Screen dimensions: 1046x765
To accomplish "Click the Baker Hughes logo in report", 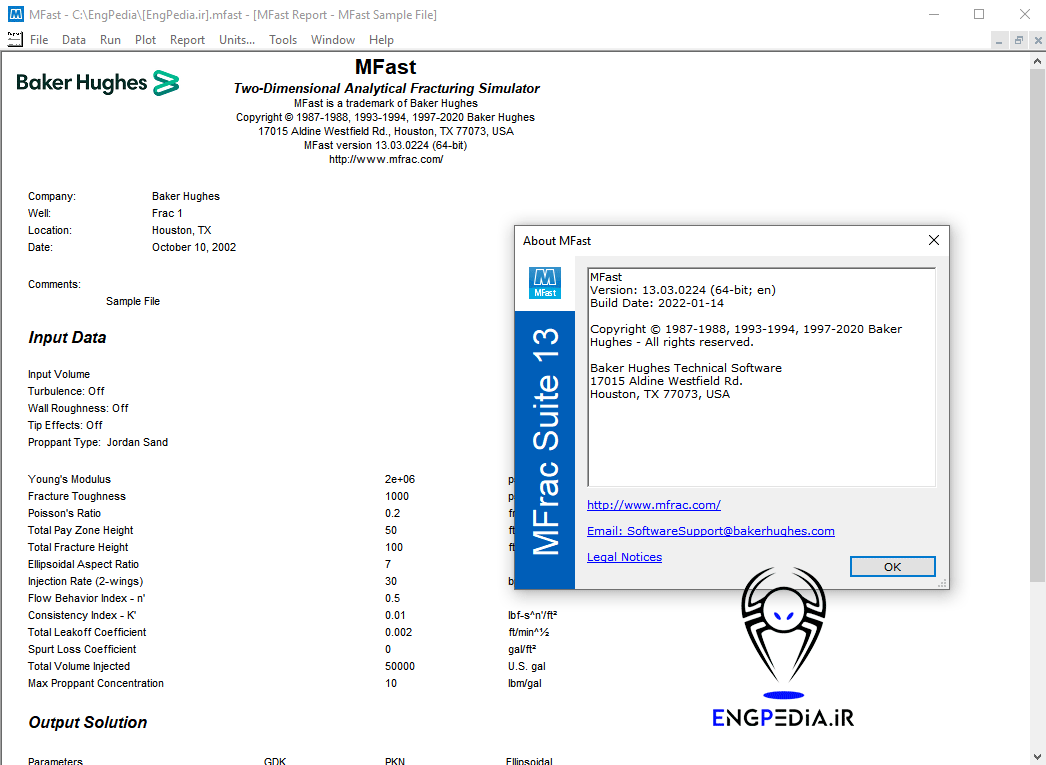I will 97,83.
